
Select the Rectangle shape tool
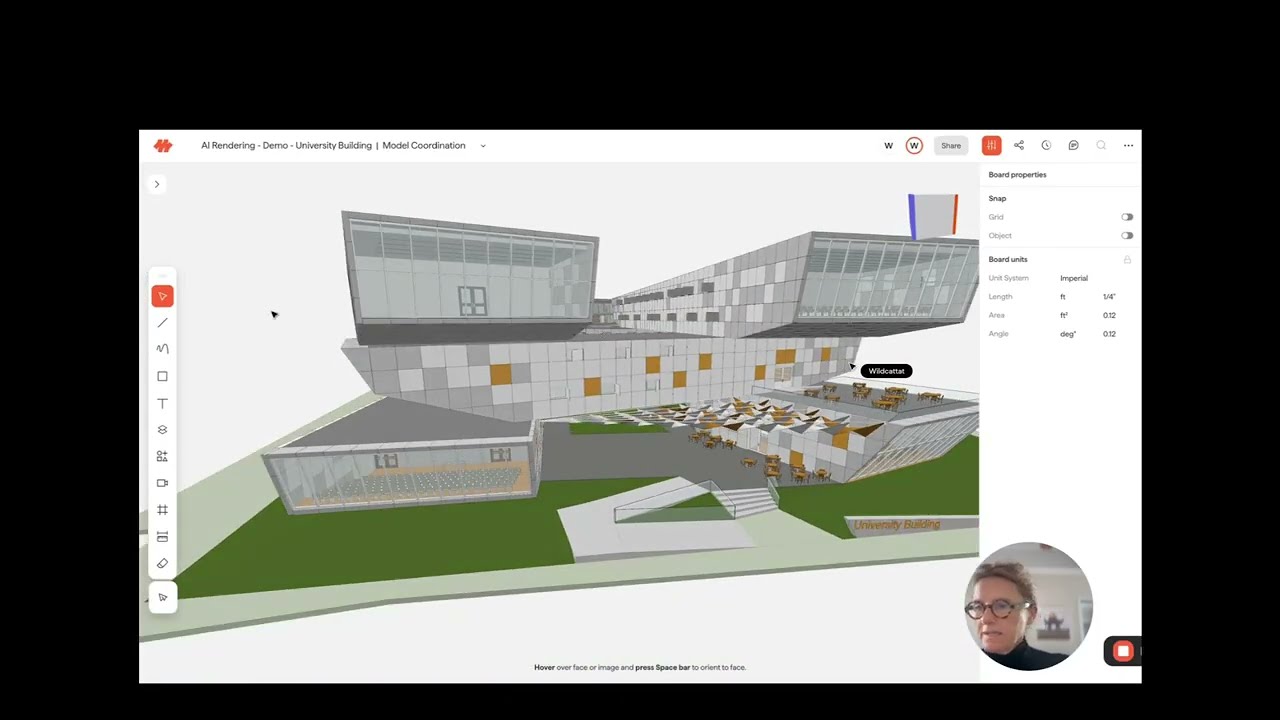click(162, 376)
